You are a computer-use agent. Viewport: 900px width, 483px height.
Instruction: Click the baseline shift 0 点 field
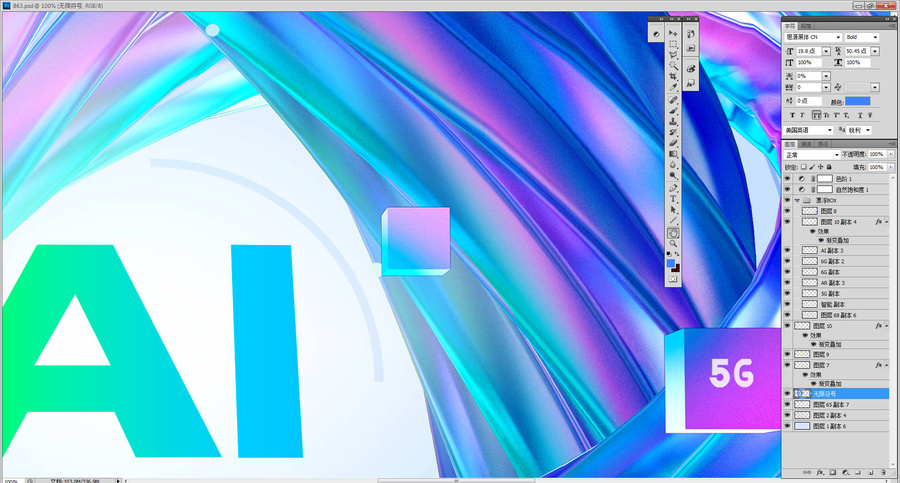[x=809, y=101]
